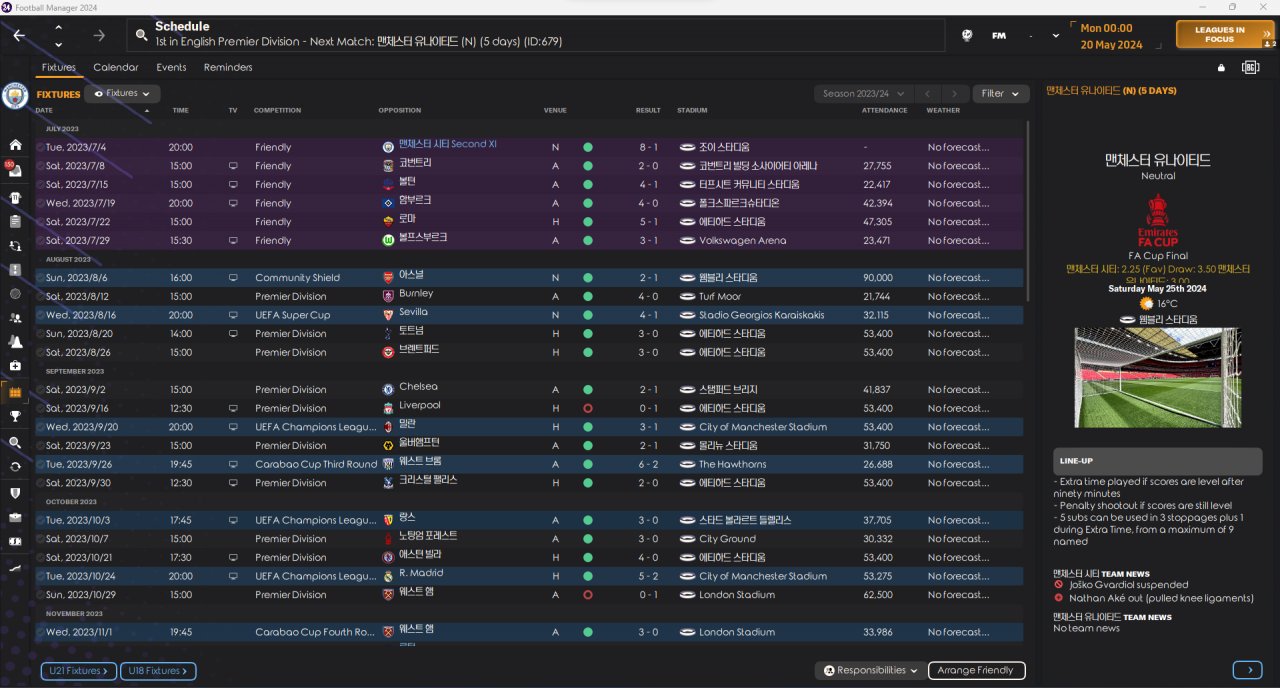Switch to the Reminders tab

228,67
